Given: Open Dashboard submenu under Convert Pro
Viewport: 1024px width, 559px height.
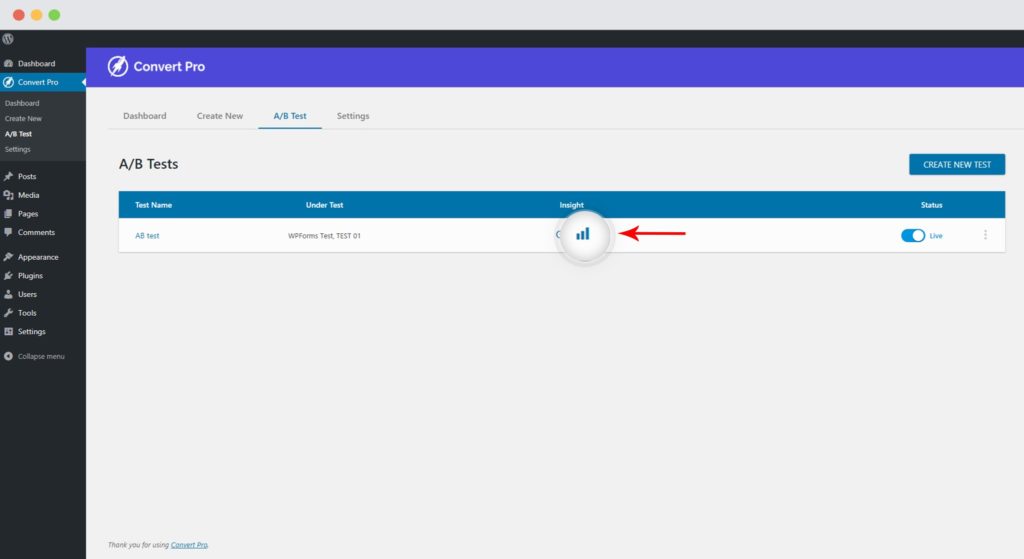Looking at the screenshot, I should pos(22,103).
